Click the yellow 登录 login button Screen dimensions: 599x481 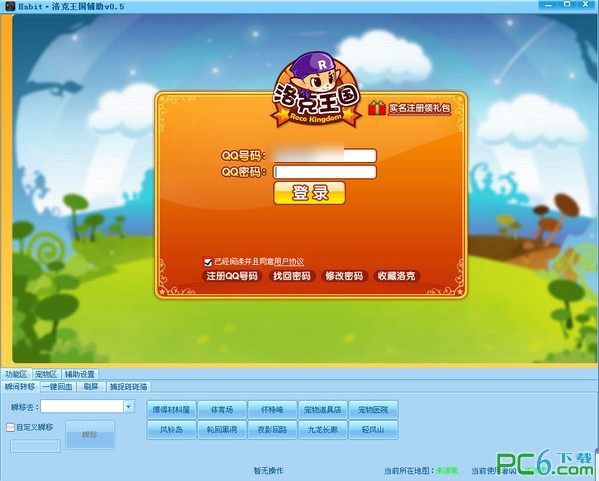(x=309, y=193)
